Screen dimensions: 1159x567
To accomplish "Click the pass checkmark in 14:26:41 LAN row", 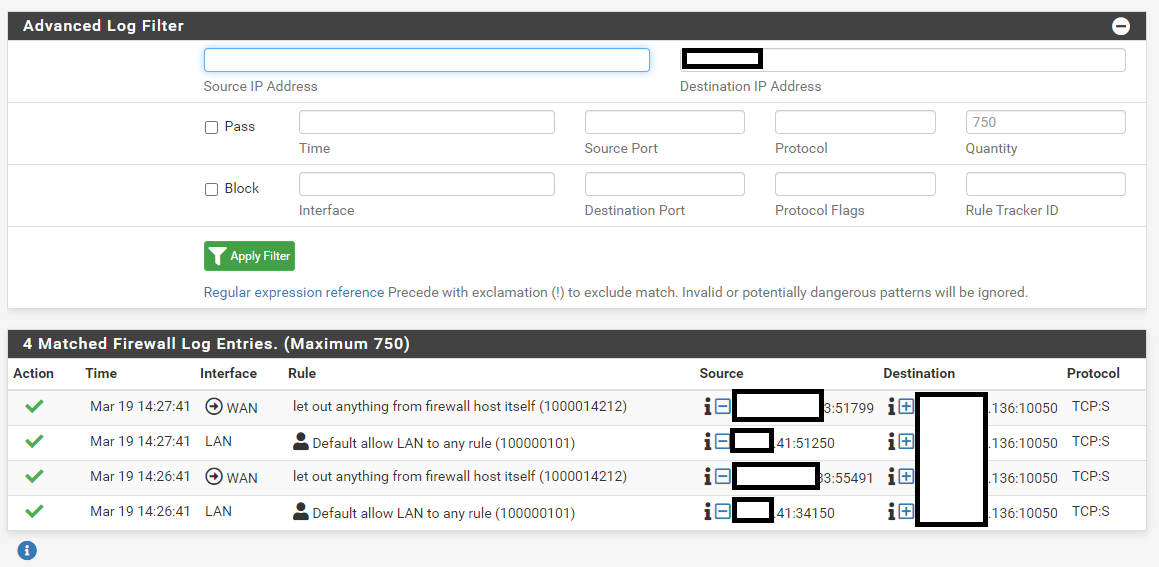I will click(34, 511).
